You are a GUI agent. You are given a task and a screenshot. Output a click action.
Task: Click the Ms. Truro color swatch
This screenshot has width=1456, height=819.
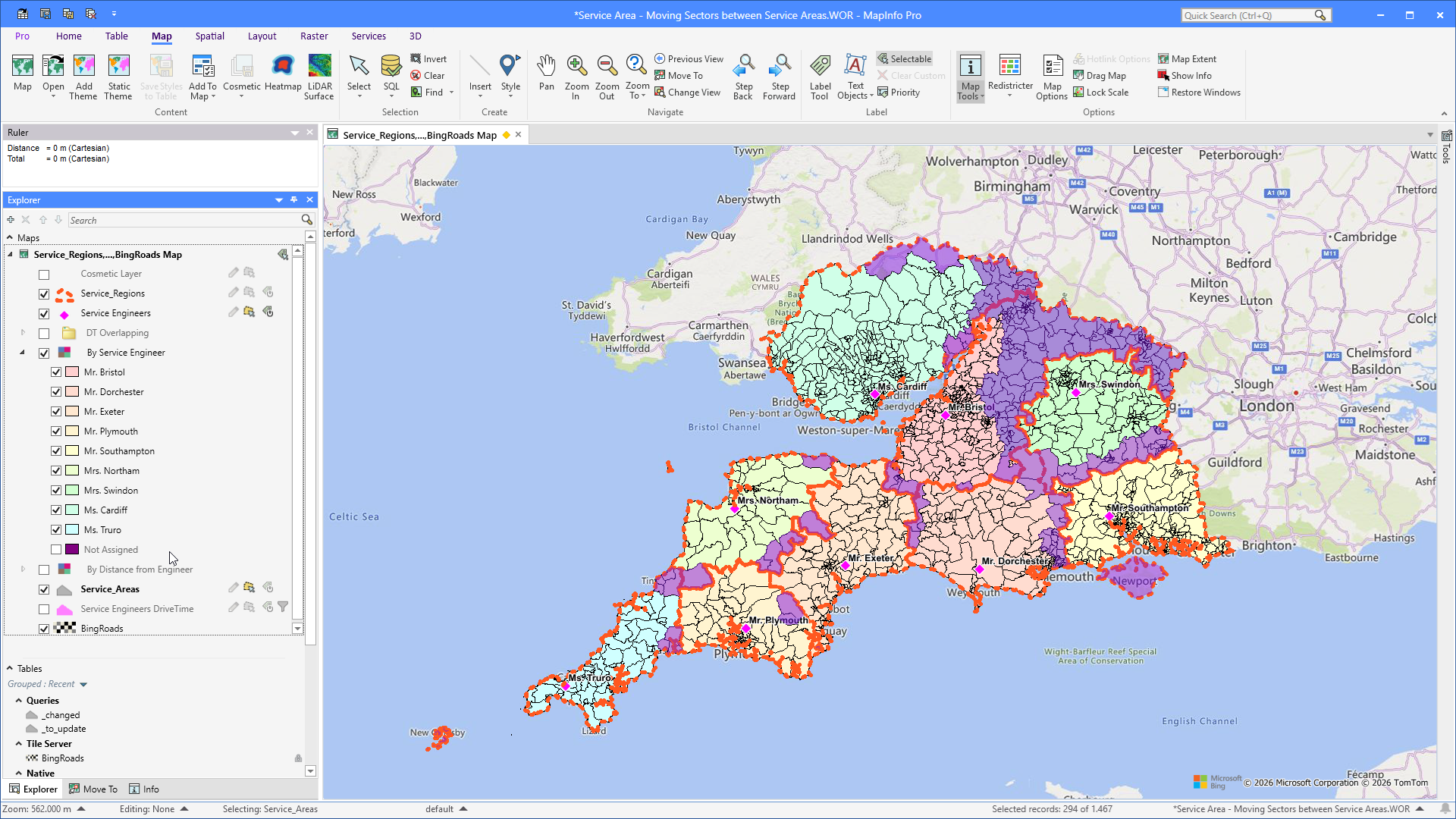72,530
